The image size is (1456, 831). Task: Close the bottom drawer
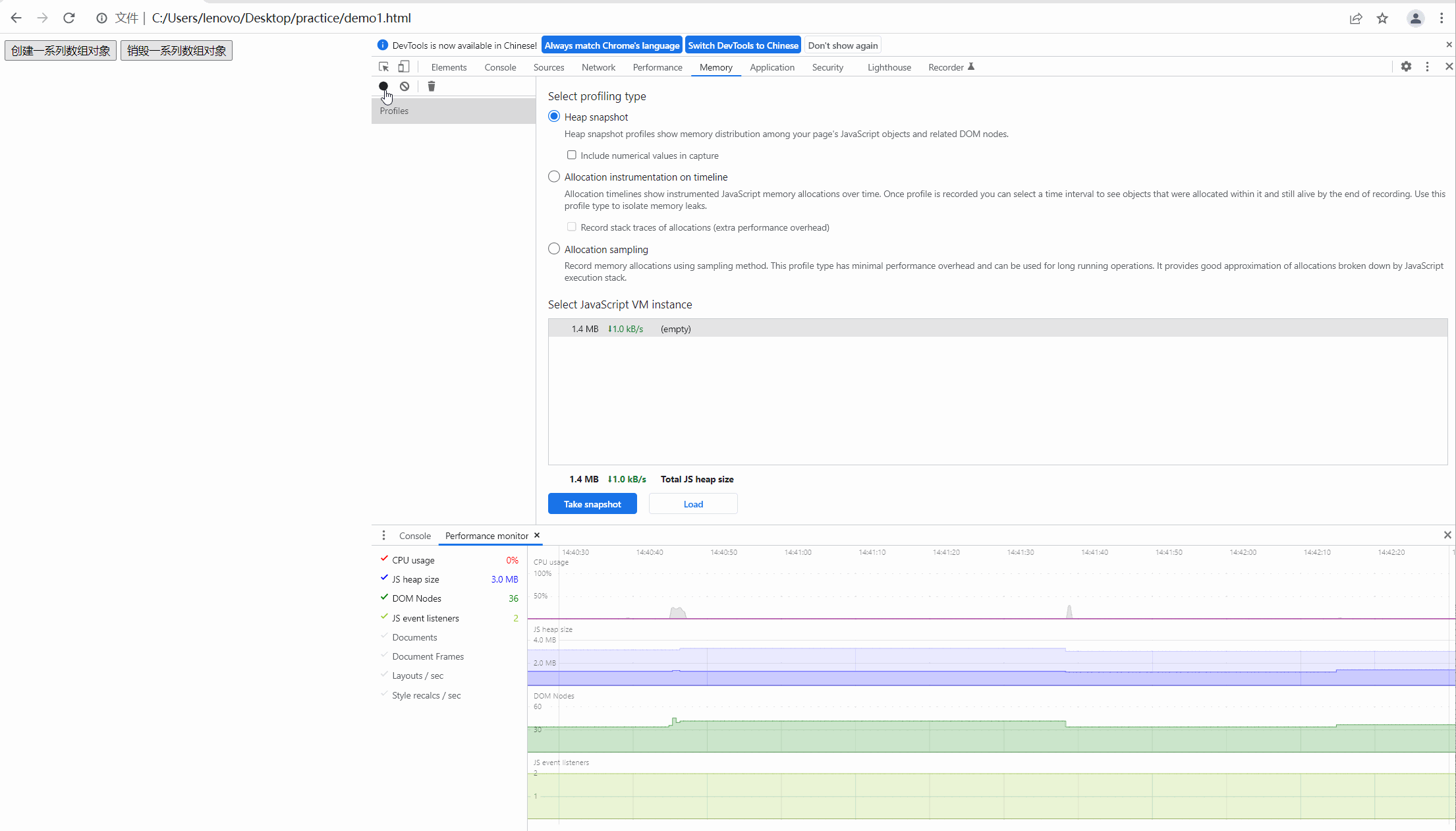click(x=1447, y=535)
